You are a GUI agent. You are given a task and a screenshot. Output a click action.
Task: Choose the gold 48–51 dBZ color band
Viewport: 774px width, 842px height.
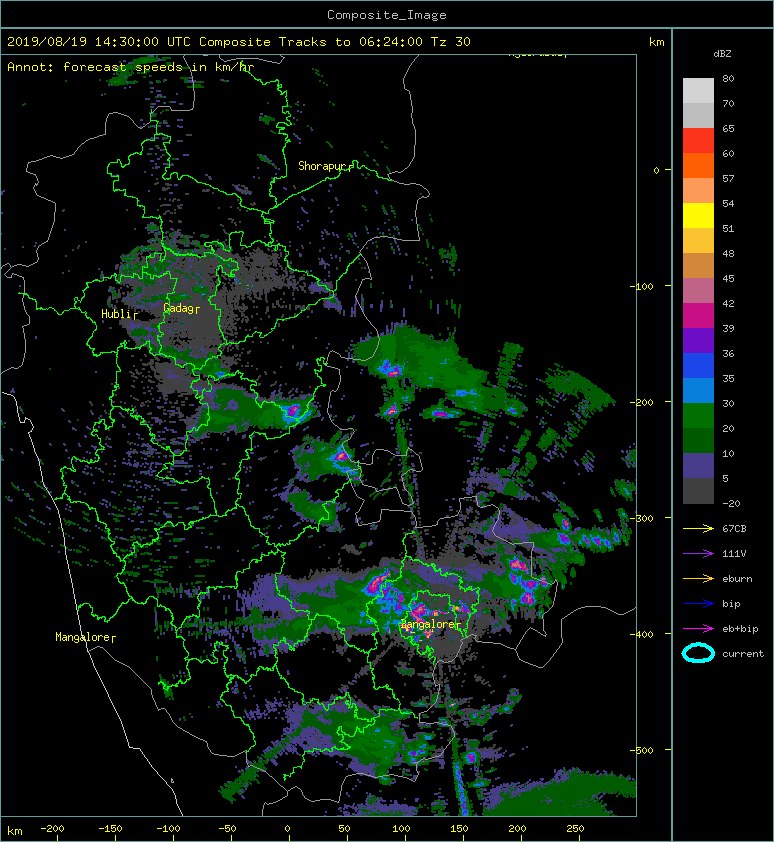click(x=698, y=241)
